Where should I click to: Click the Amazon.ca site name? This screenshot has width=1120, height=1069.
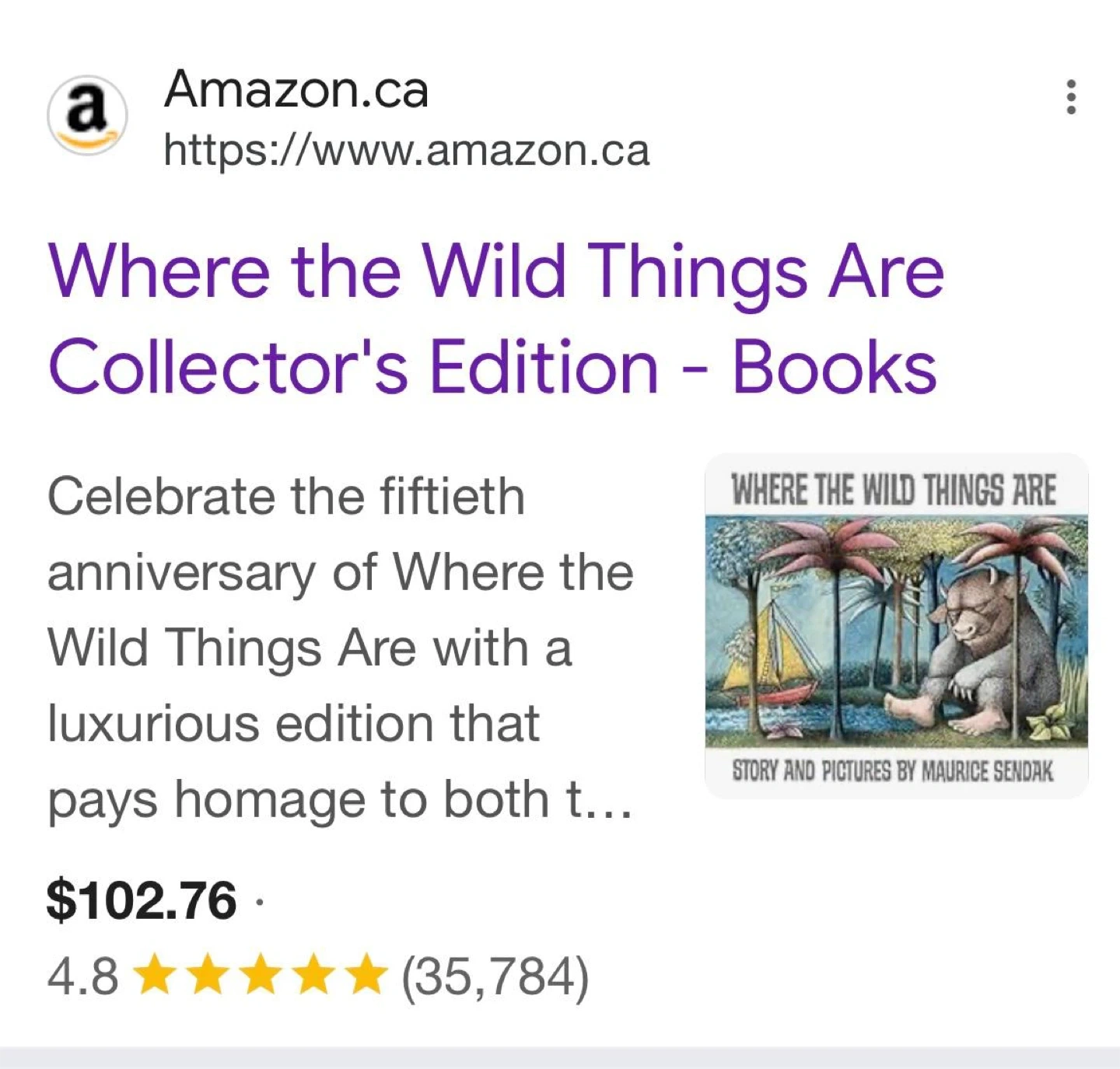click(296, 90)
